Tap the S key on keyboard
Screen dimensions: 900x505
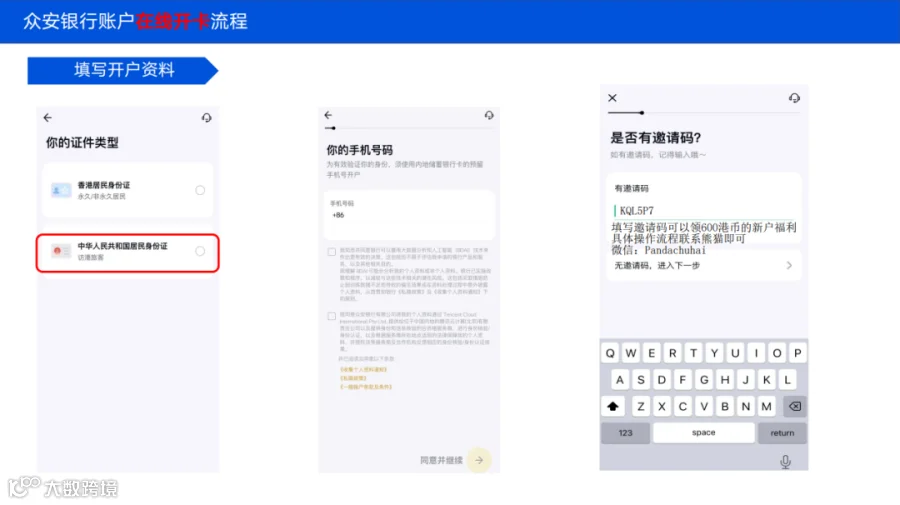coord(641,380)
